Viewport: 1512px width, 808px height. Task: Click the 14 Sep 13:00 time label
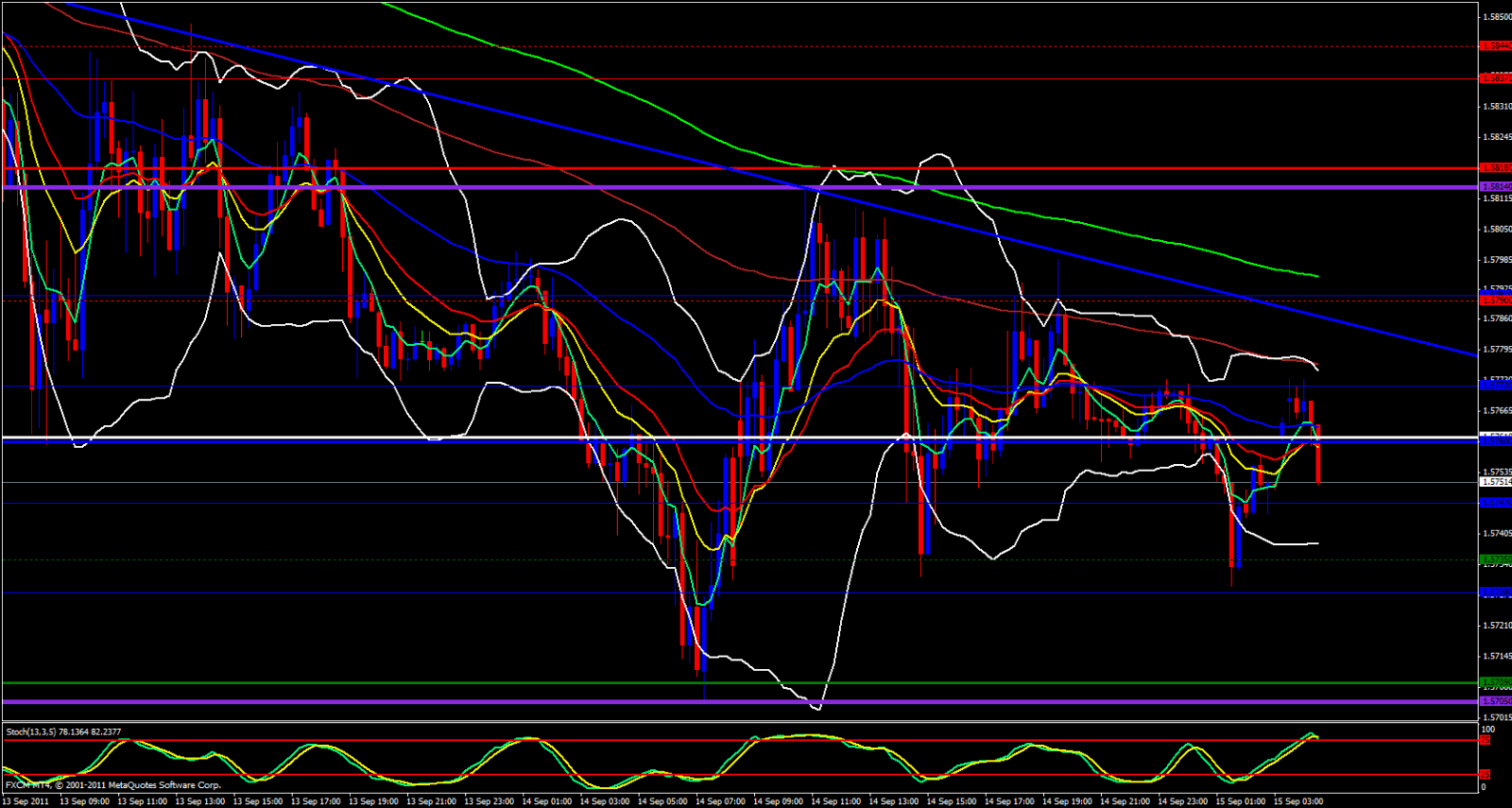tap(893, 801)
